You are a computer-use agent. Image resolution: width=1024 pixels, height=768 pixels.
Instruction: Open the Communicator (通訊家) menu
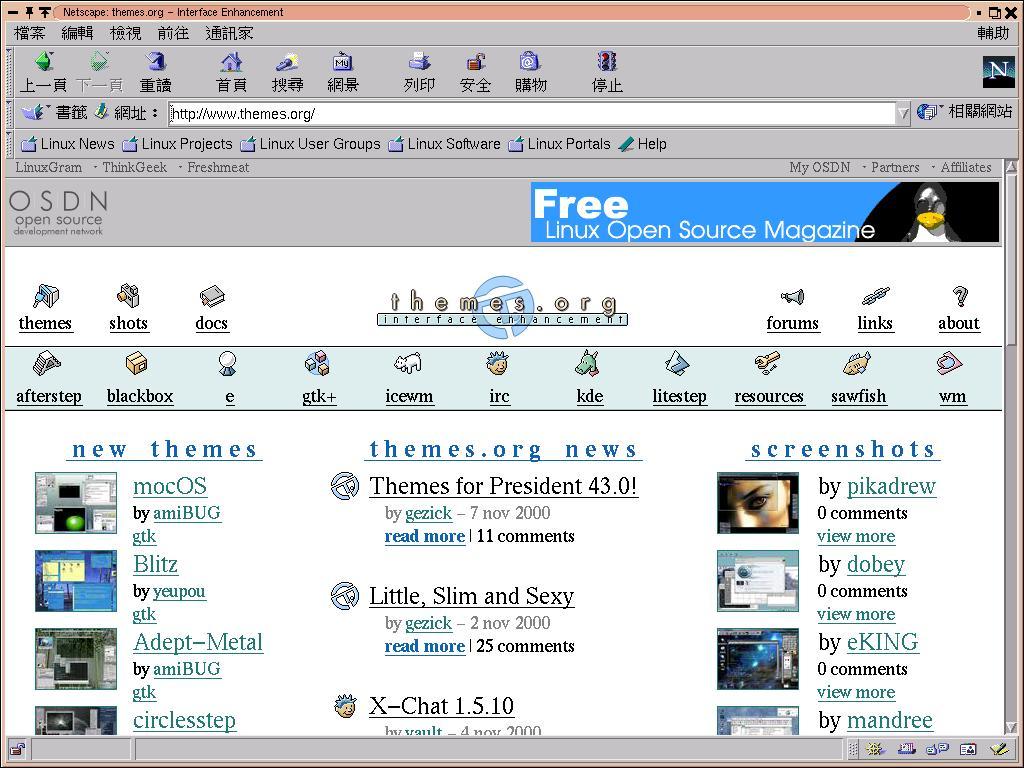coord(229,33)
